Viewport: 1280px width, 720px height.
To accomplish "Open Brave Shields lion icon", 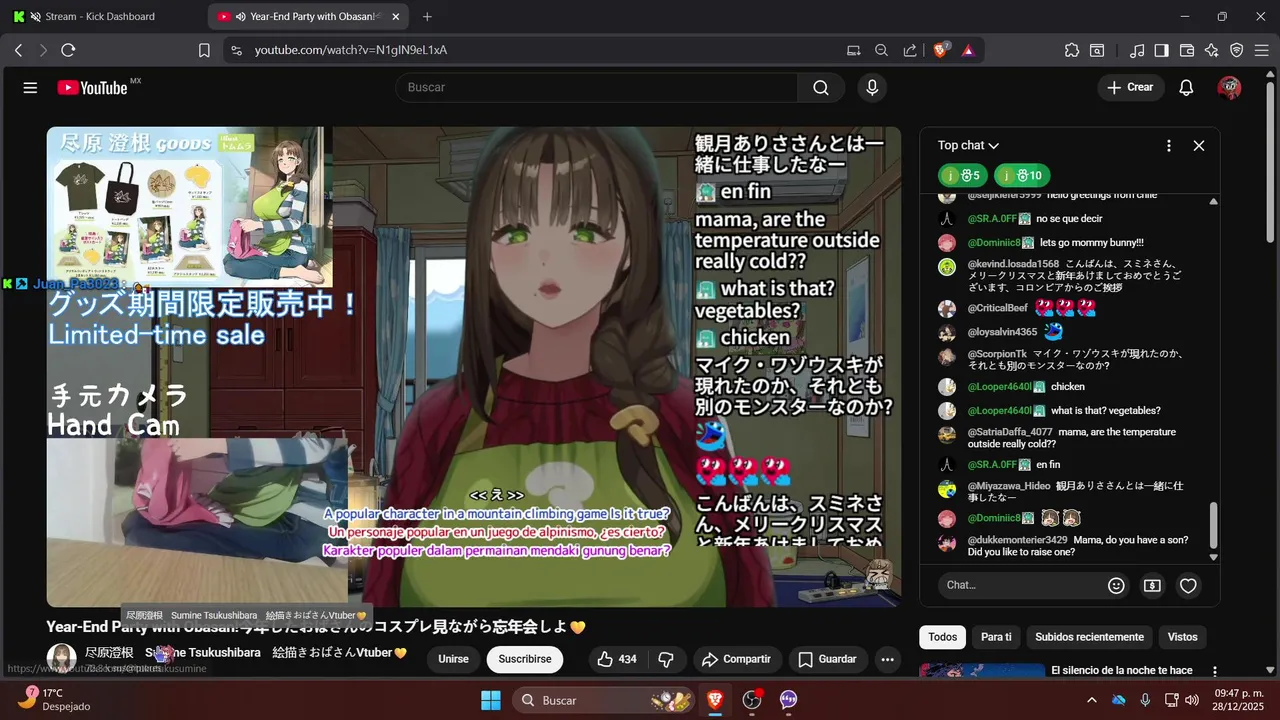I will pyautogui.click(x=941, y=50).
